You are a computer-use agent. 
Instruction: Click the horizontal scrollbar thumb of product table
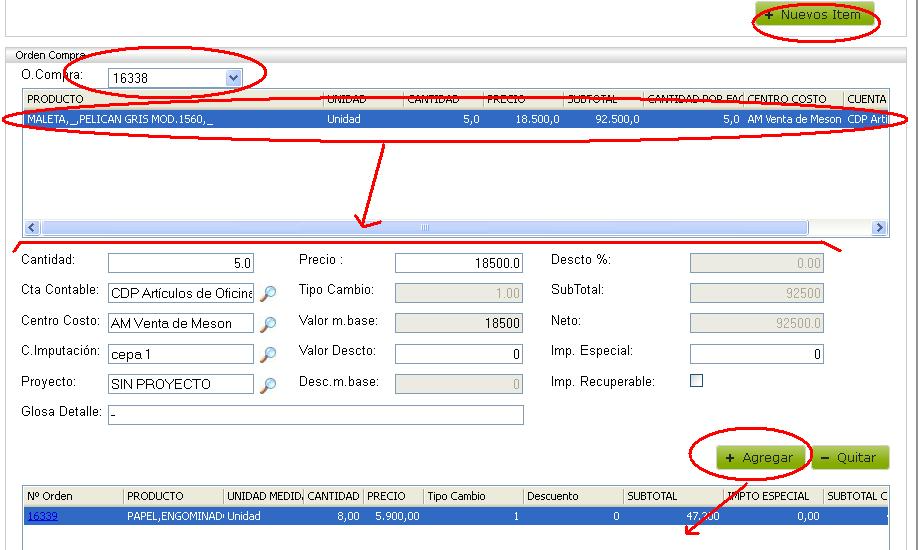click(x=424, y=227)
